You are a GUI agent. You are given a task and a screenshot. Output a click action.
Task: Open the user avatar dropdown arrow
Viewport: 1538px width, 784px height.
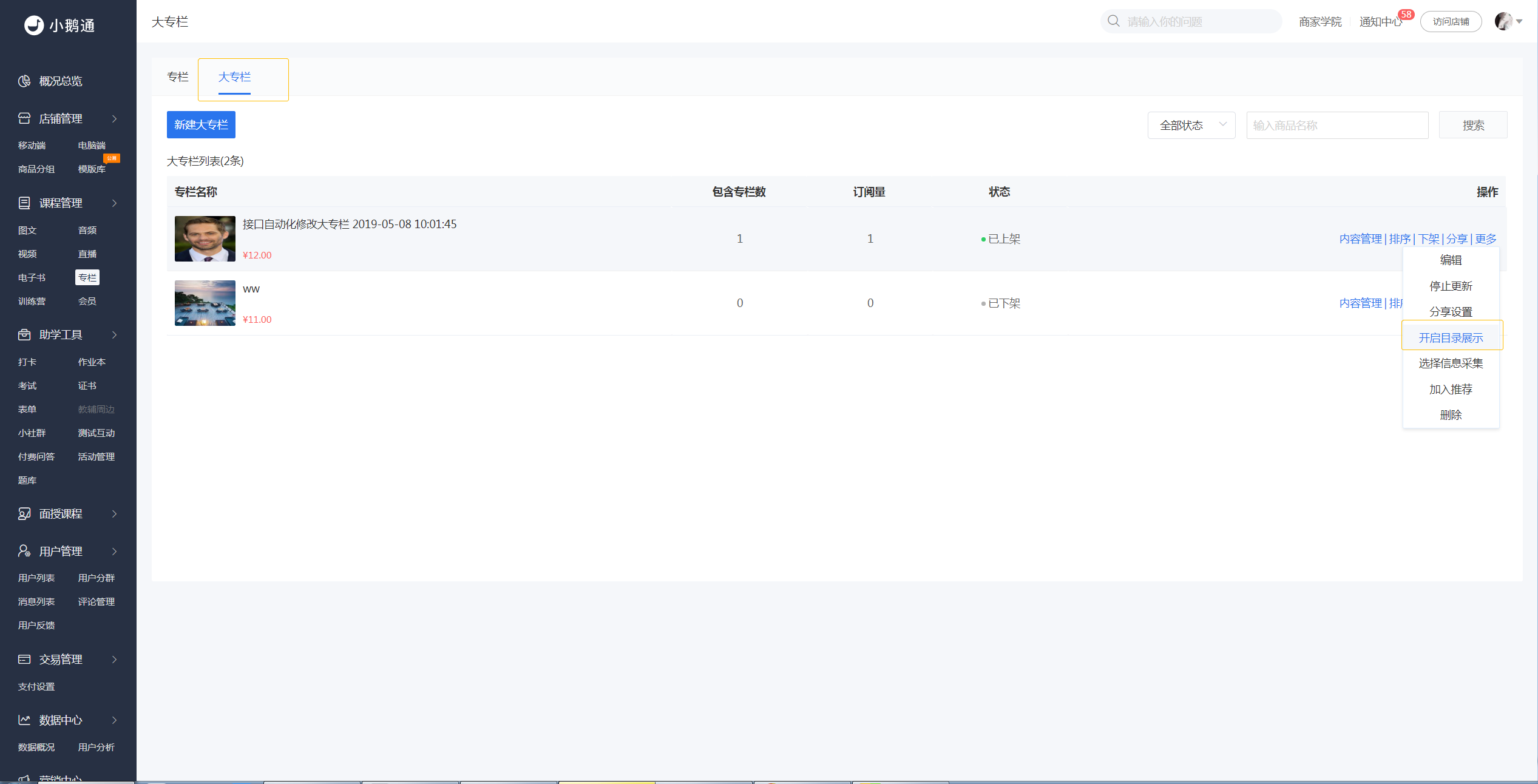1519,22
